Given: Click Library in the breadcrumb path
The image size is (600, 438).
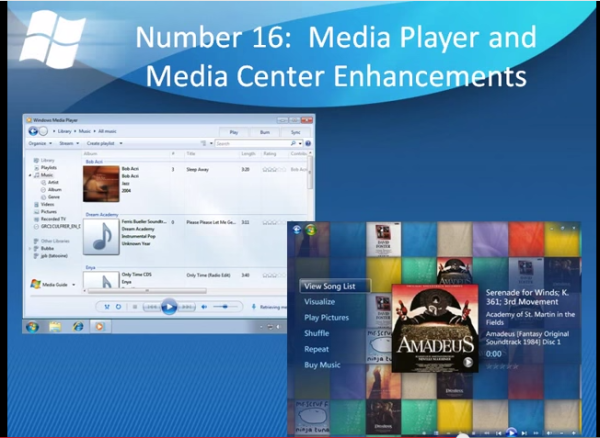Looking at the screenshot, I should (x=64, y=131).
